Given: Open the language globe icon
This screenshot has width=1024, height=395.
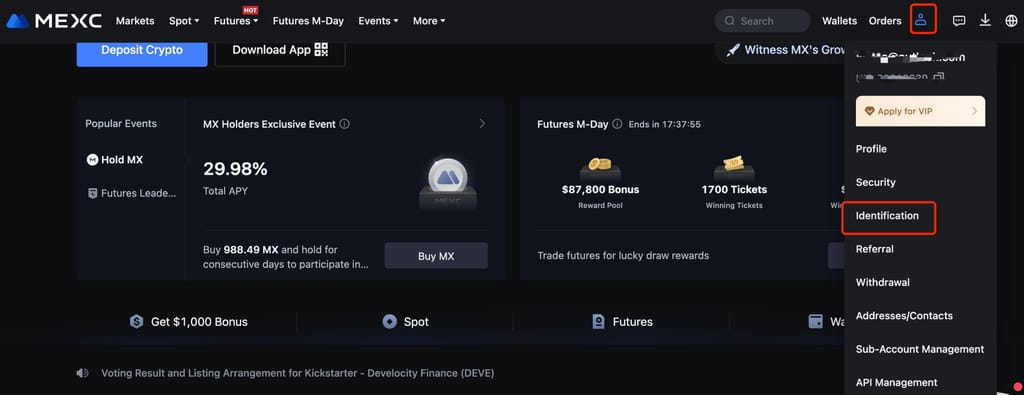Looking at the screenshot, I should pyautogui.click(x=1011, y=21).
